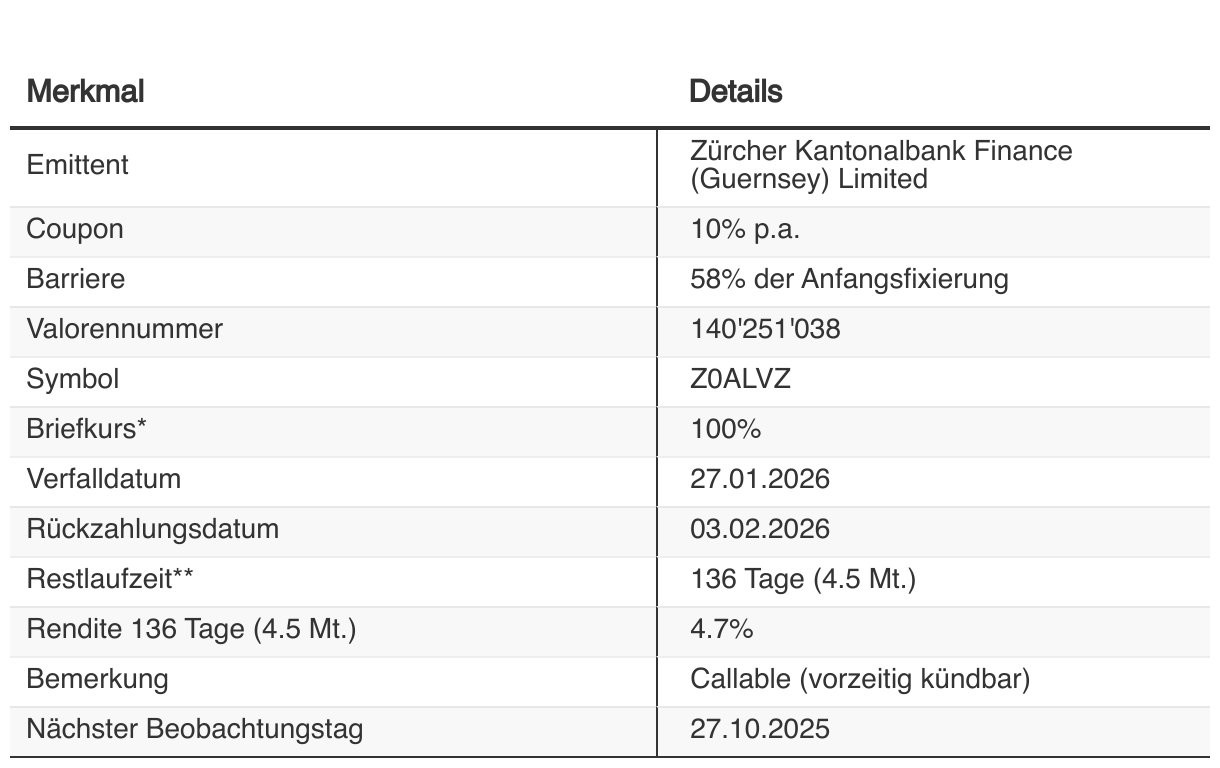Click the 10% p.a. coupon value

(x=745, y=229)
